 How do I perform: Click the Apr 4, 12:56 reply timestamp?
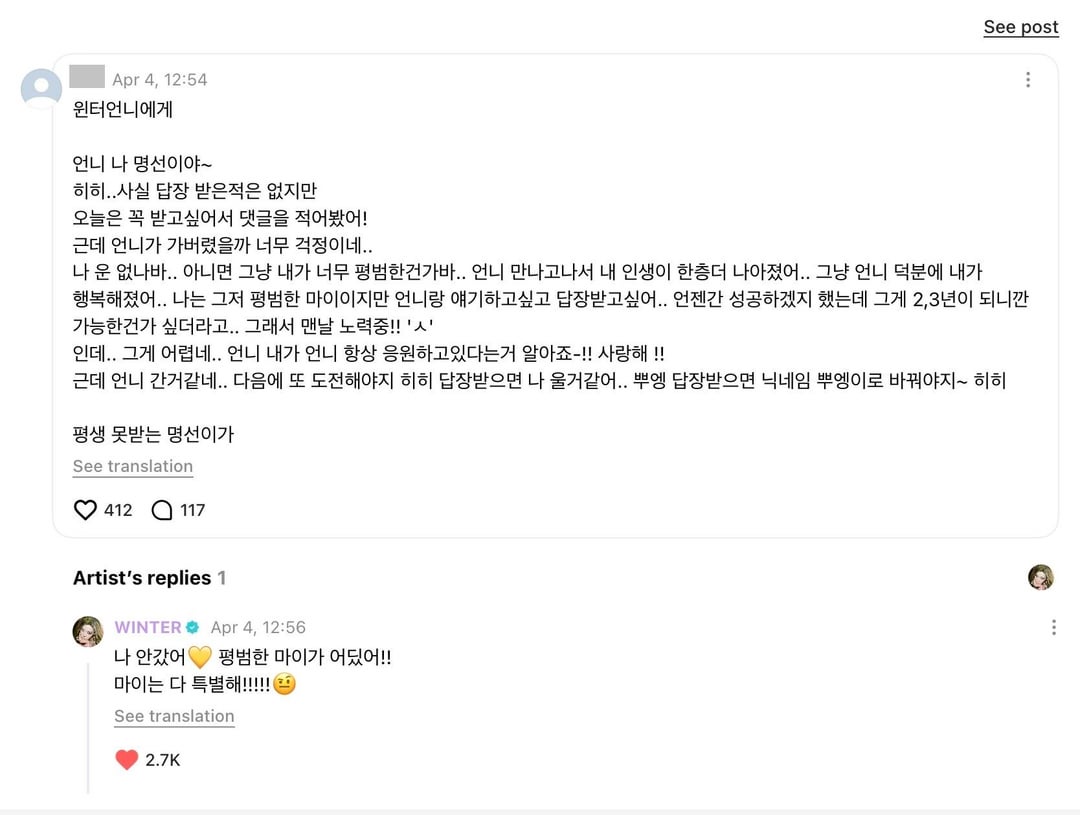tap(258, 628)
